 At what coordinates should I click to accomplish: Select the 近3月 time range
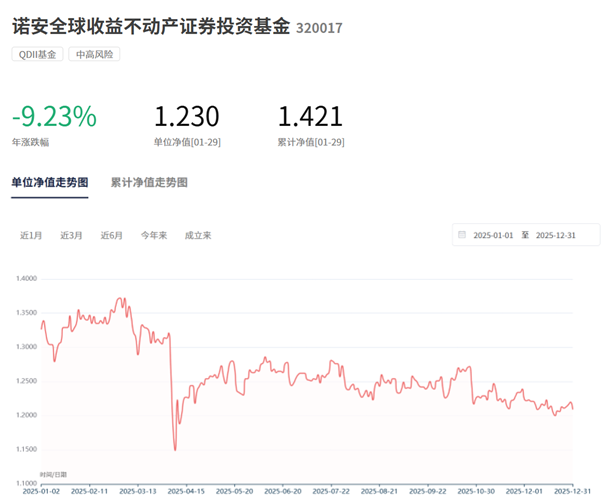(x=71, y=236)
